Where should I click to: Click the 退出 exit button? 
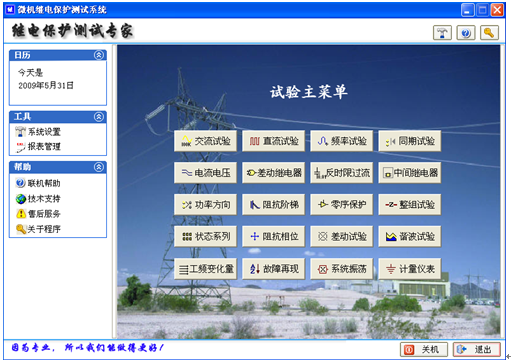coord(477,349)
